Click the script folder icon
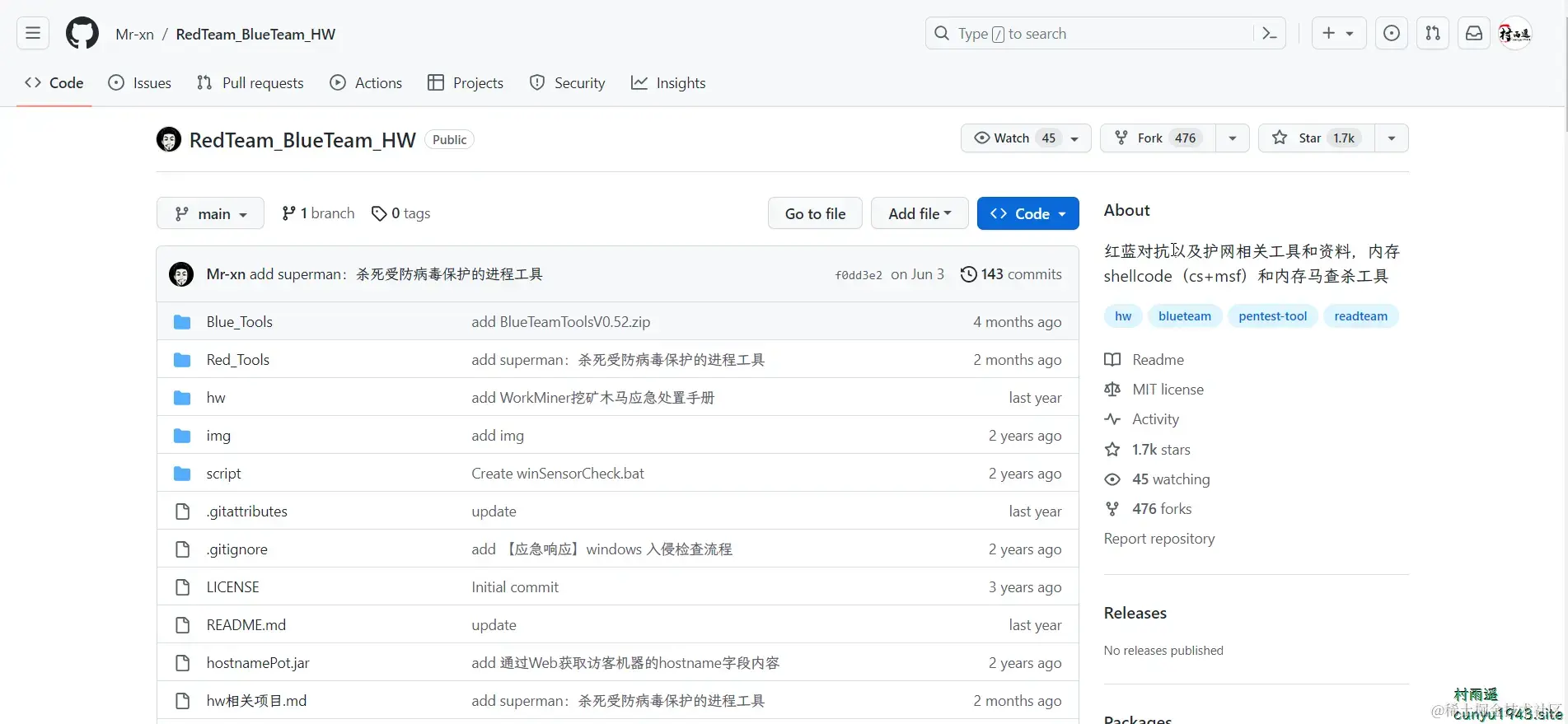 pyautogui.click(x=182, y=474)
